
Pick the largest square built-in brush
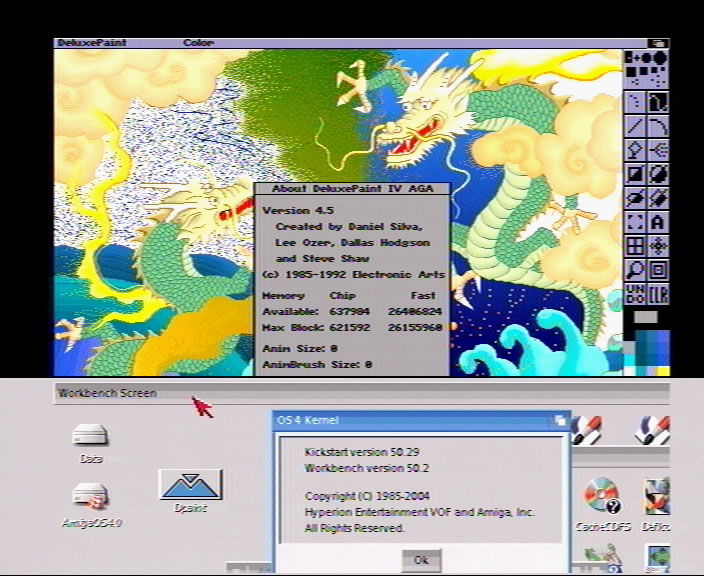pos(631,71)
